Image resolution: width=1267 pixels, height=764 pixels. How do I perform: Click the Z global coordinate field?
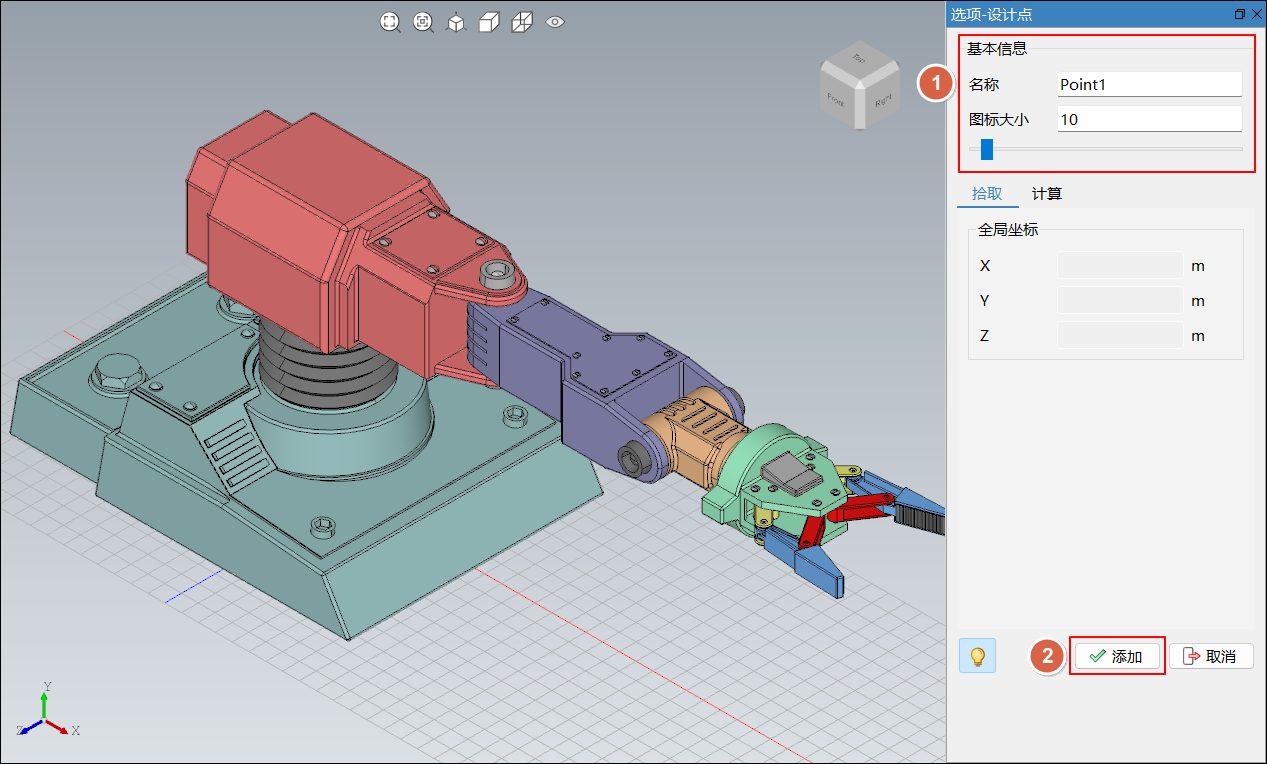click(x=1120, y=336)
